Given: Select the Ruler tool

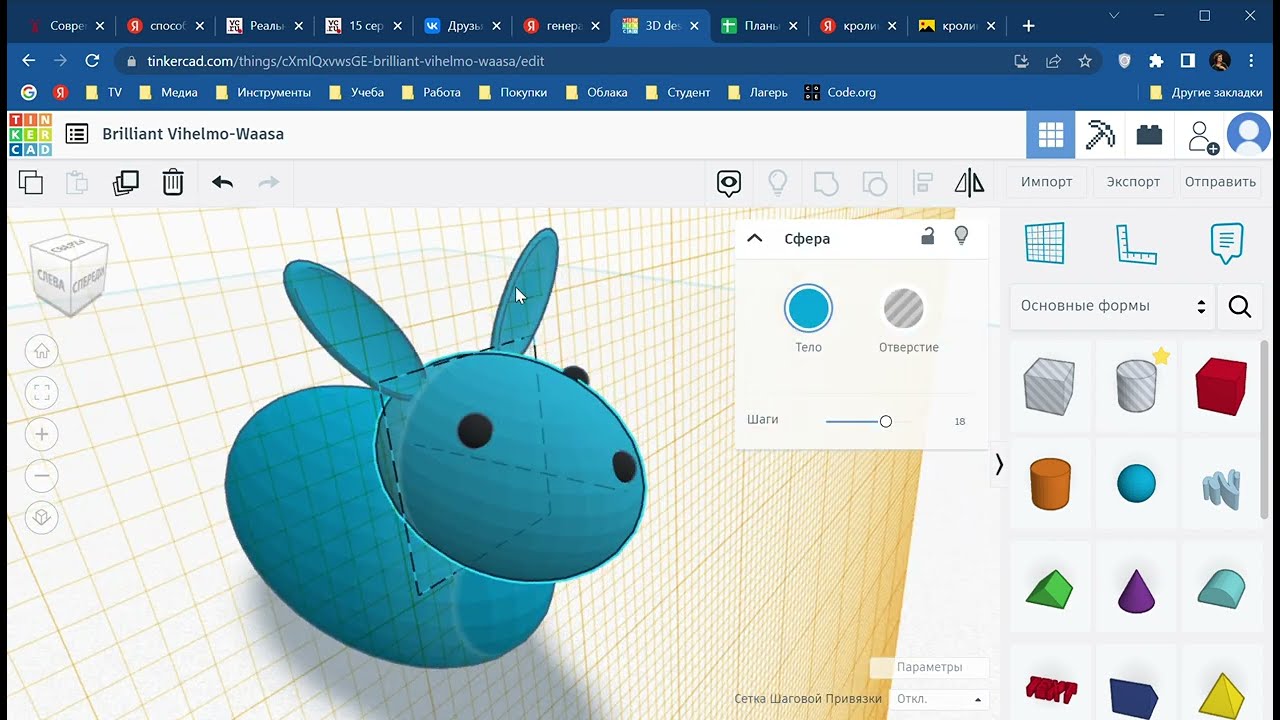Looking at the screenshot, I should [1136, 243].
